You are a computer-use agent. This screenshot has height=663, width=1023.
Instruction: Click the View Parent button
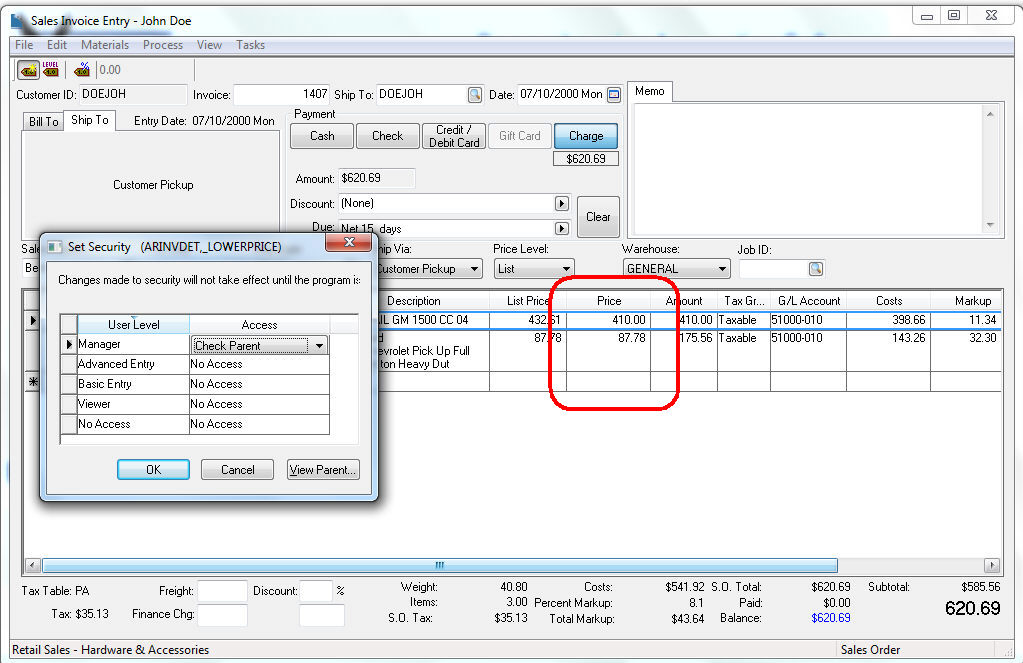(322, 470)
